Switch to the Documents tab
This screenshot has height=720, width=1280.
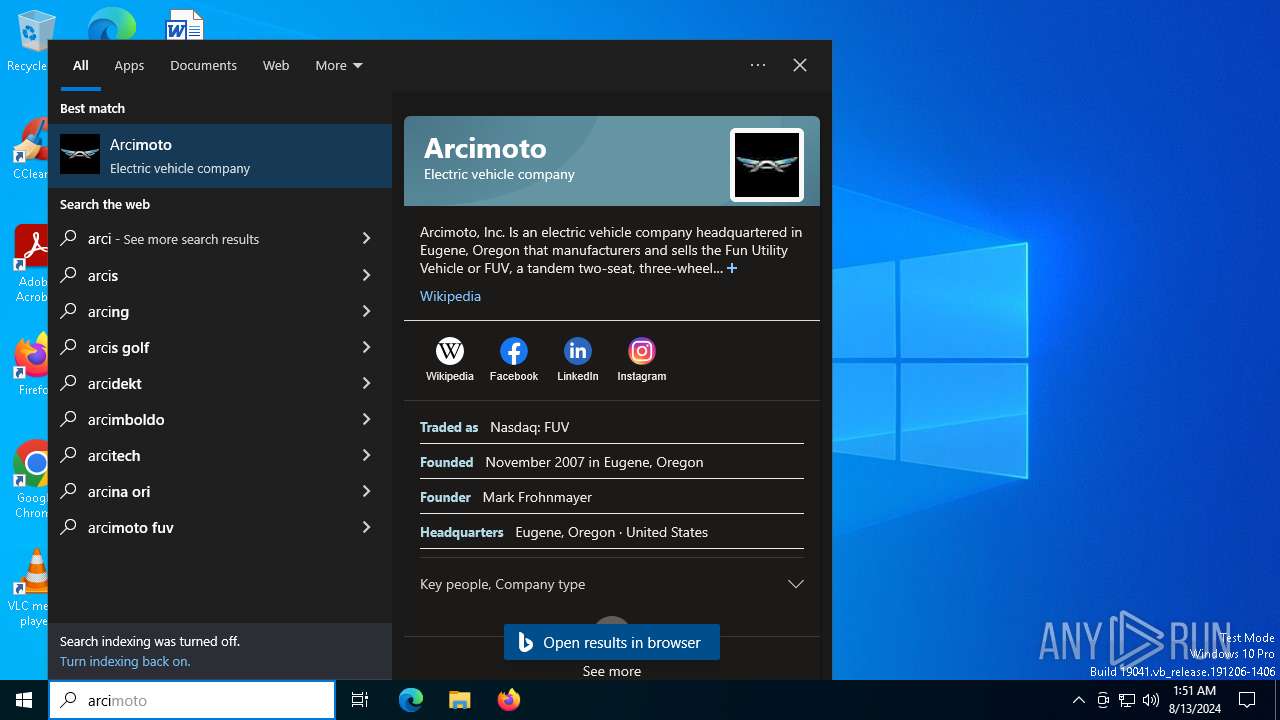point(203,65)
